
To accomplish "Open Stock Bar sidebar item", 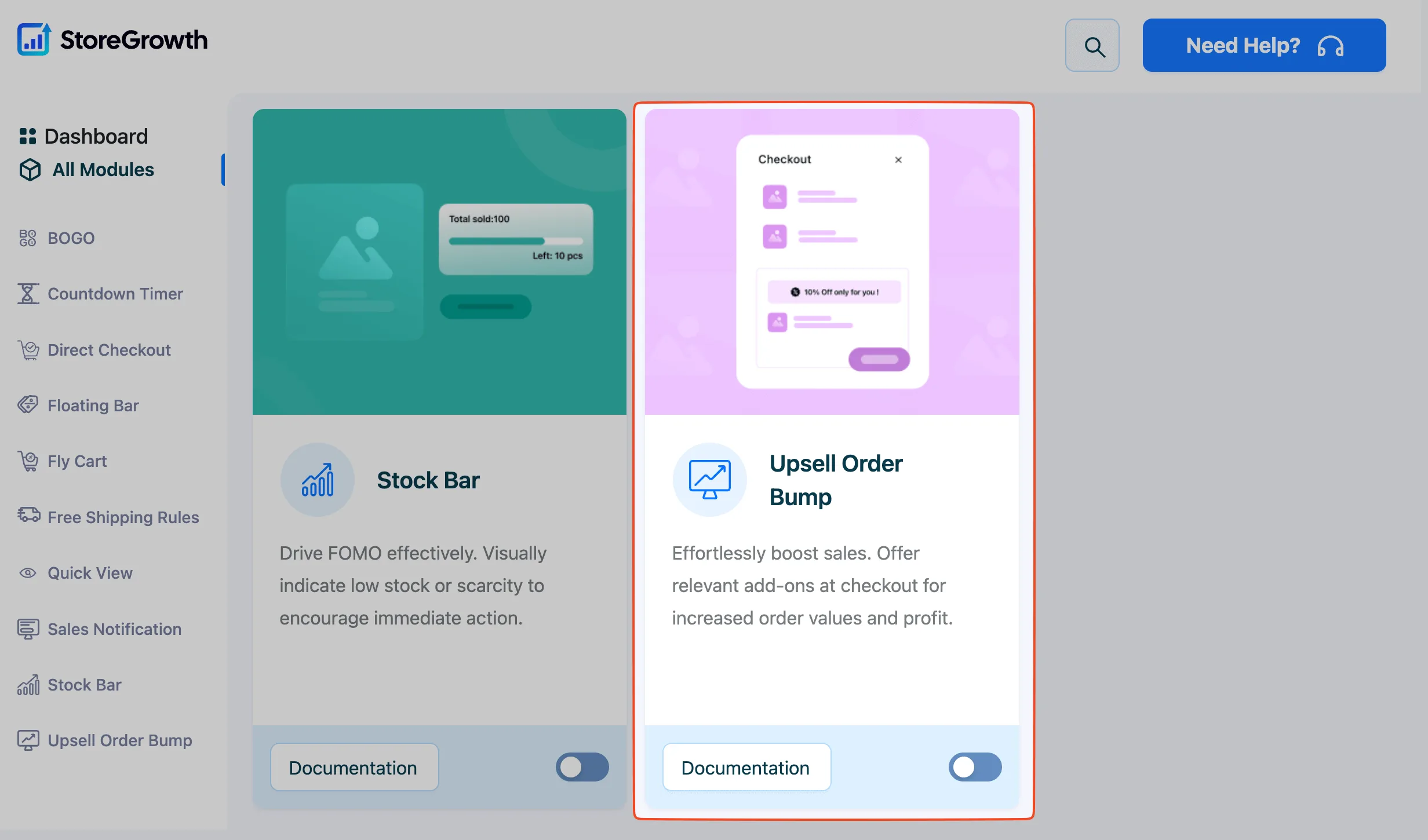I will click(70, 685).
